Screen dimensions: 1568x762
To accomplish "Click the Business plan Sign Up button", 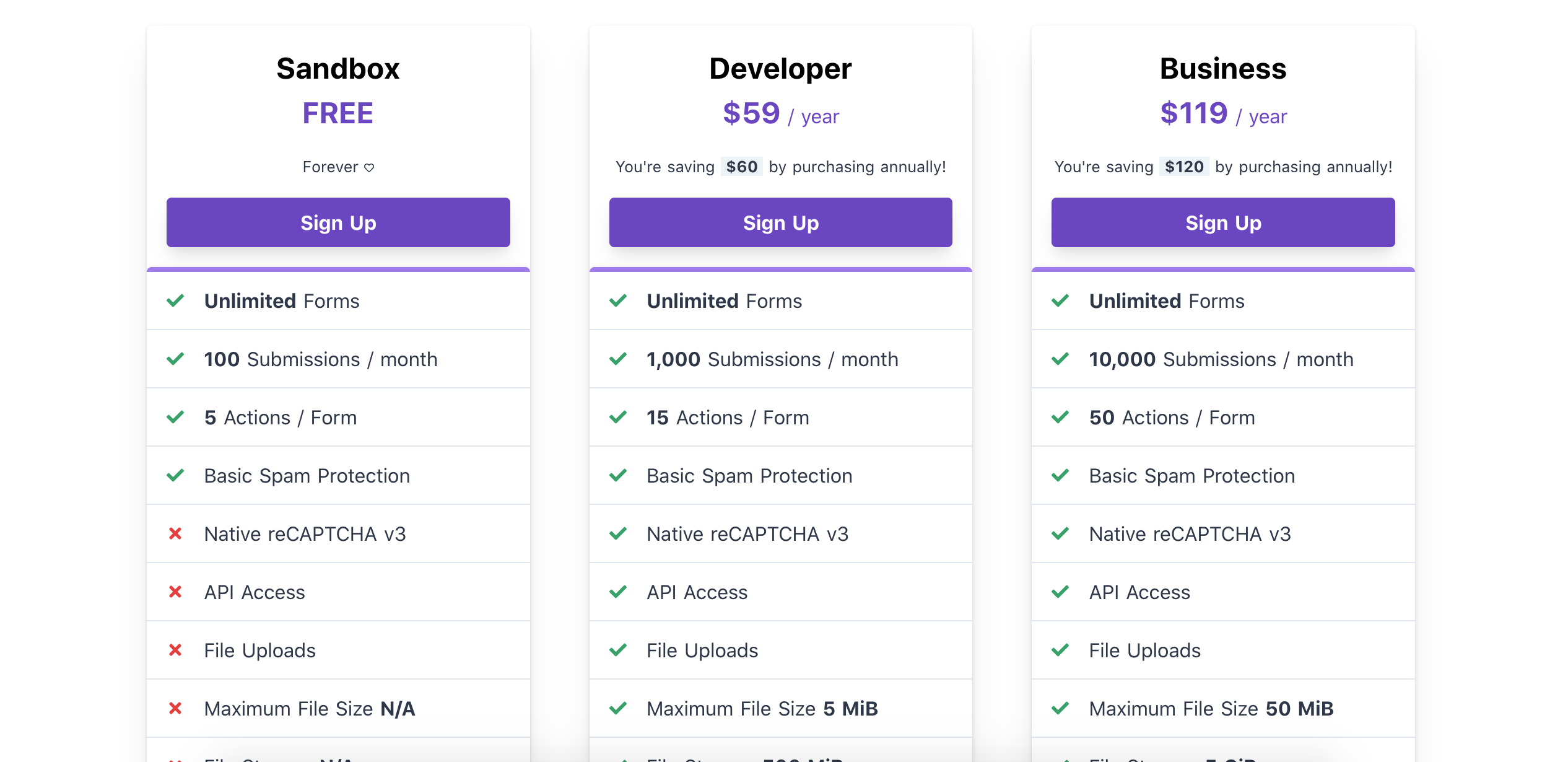I will click(1223, 222).
